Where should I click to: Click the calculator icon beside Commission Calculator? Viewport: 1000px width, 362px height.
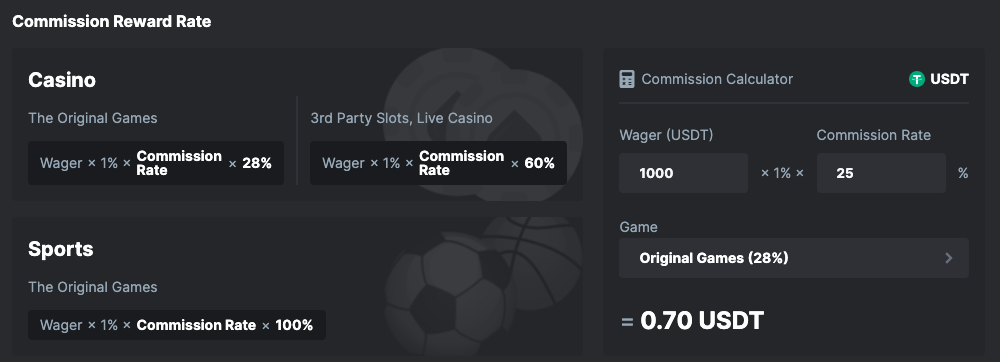point(627,80)
